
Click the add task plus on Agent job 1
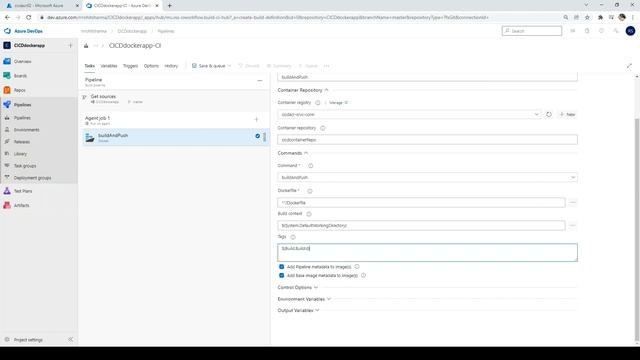click(256, 120)
